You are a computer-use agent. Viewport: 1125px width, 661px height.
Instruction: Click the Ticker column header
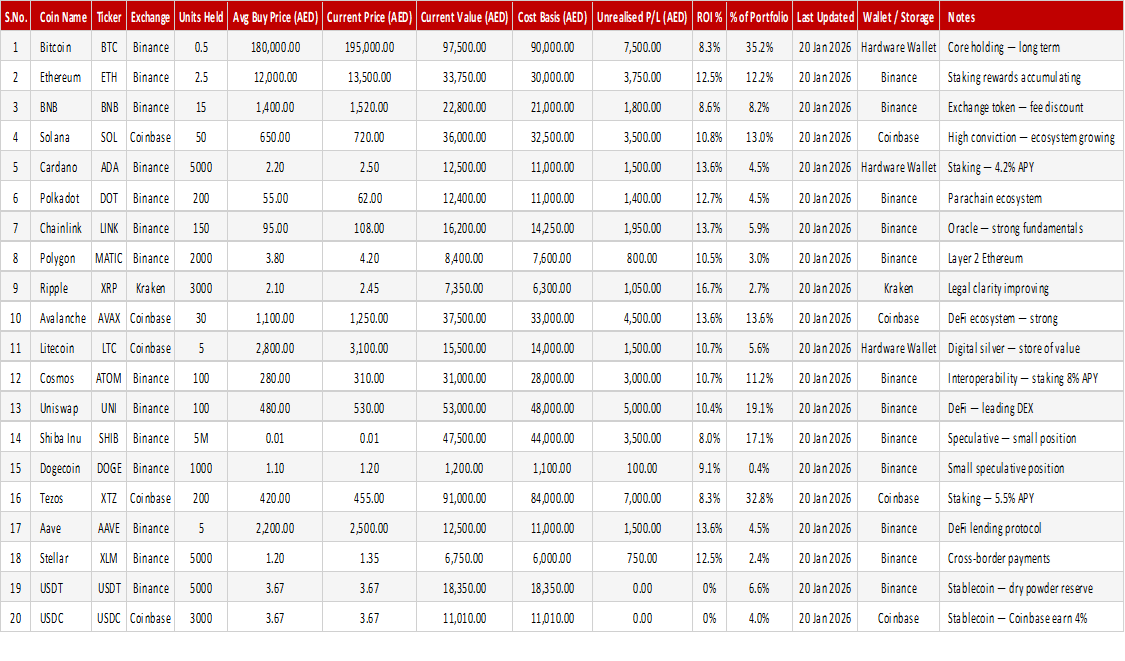pyautogui.click(x=109, y=17)
